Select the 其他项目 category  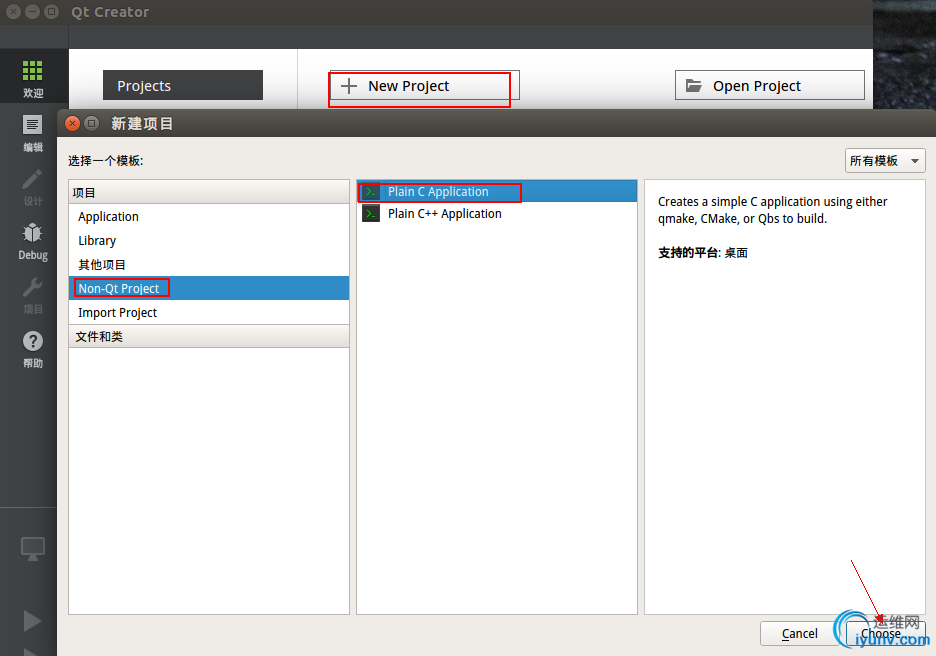coord(209,264)
